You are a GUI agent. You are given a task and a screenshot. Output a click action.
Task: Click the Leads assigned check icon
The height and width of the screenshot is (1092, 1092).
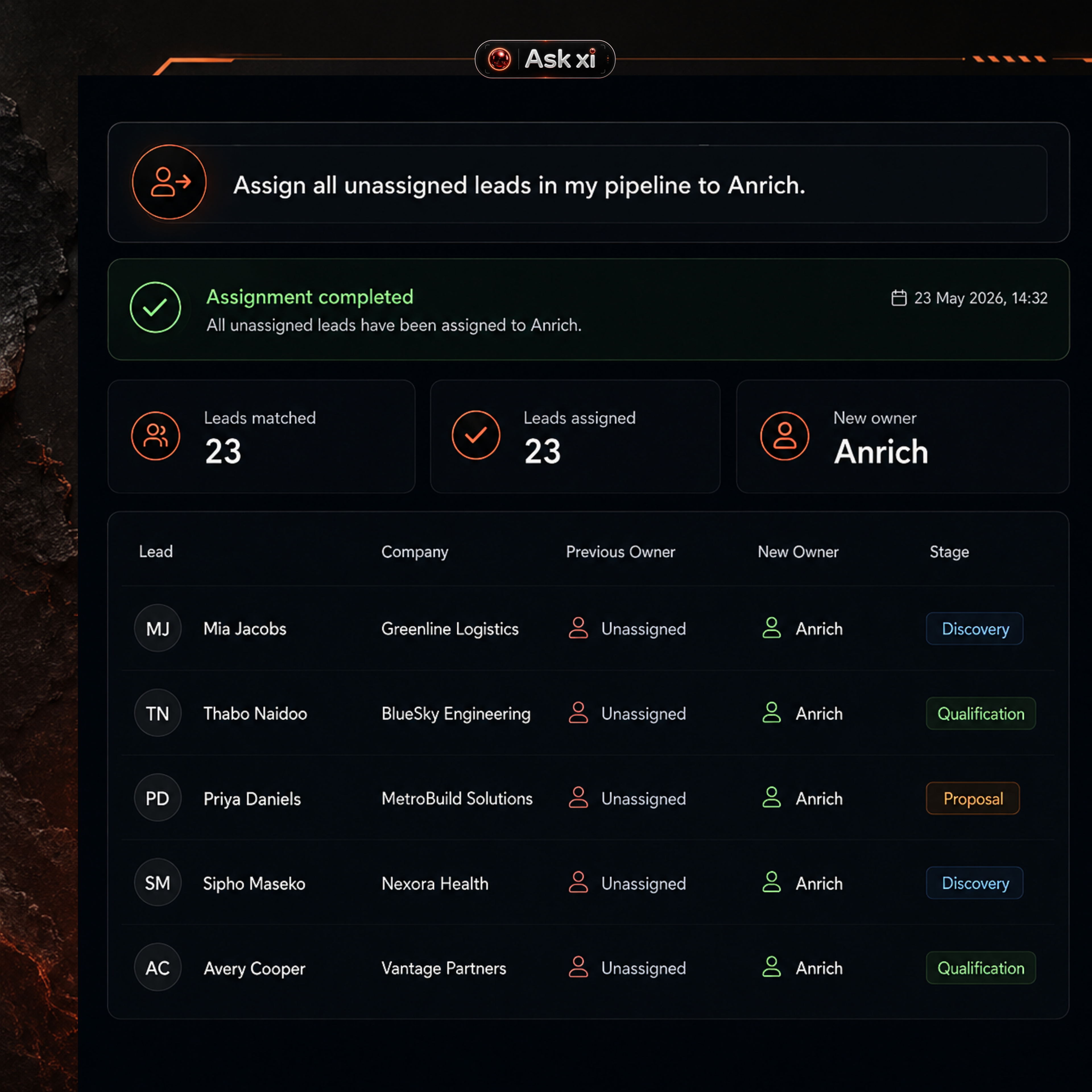pyautogui.click(x=476, y=435)
